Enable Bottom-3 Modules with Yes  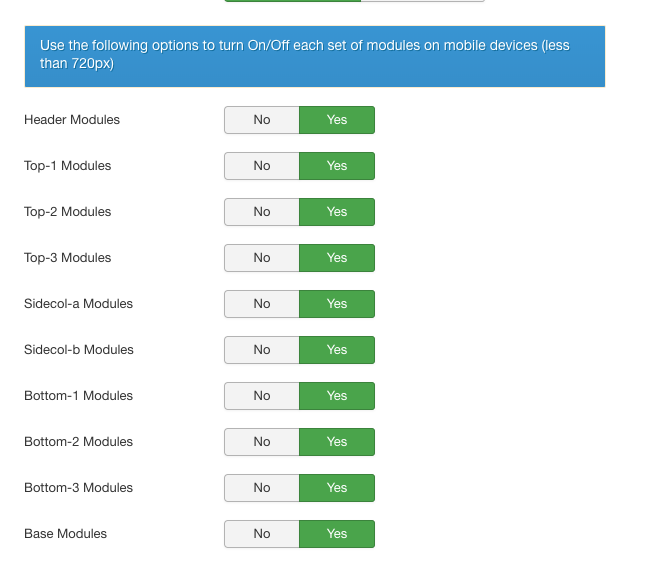coord(337,488)
